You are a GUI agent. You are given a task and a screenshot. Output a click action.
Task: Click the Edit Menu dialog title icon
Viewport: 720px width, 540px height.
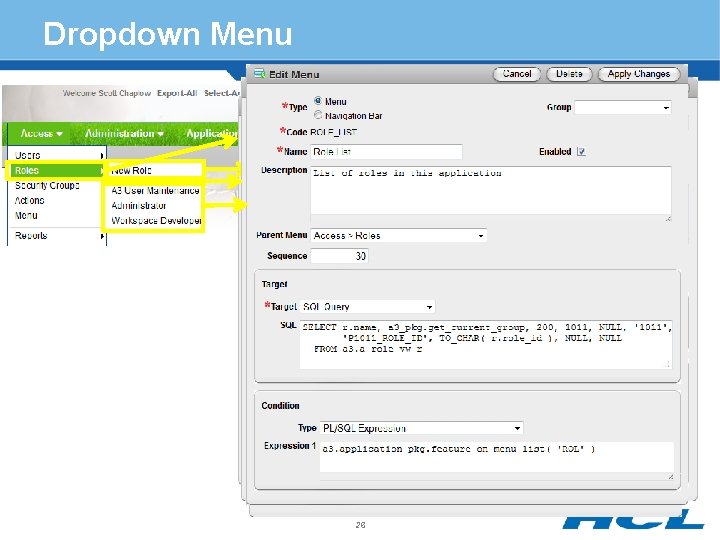[x=259, y=73]
